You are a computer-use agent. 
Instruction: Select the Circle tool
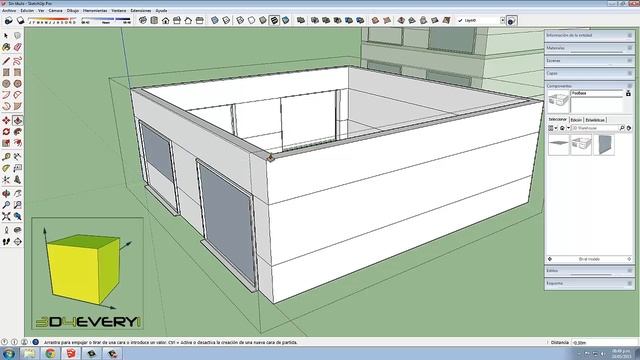click(6, 83)
